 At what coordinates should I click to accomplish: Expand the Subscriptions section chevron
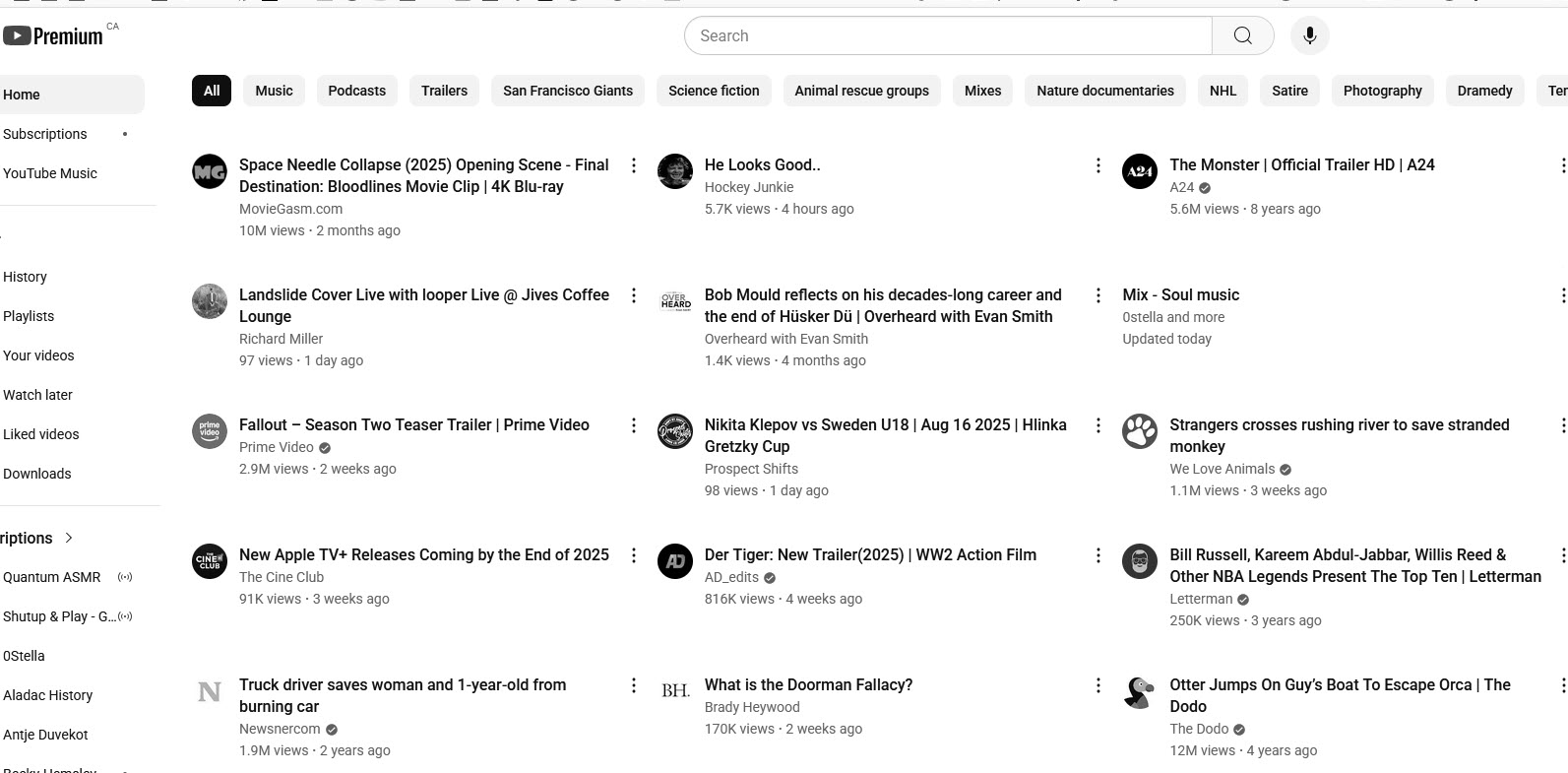[69, 538]
